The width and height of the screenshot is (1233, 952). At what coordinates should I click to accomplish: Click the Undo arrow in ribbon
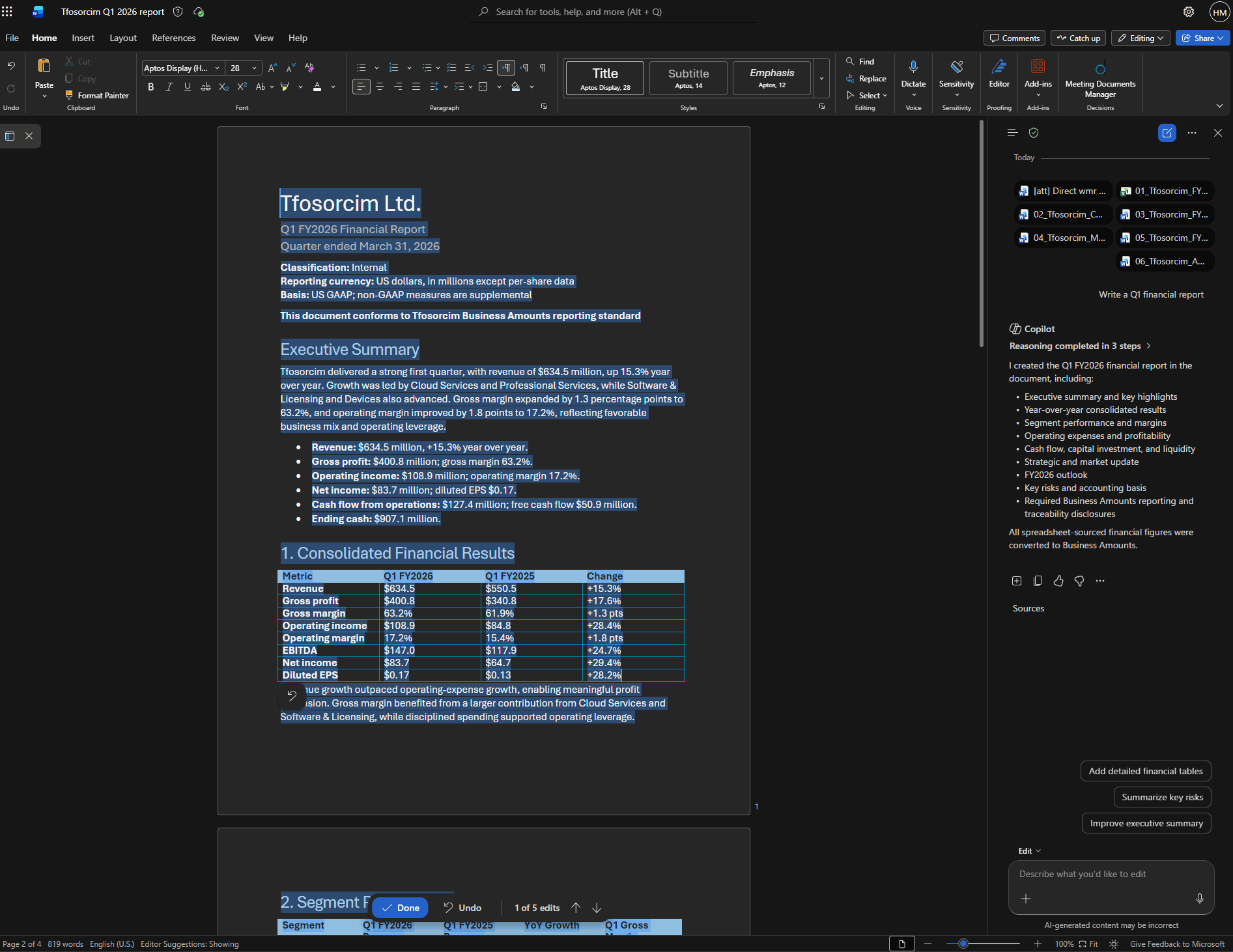pyautogui.click(x=11, y=66)
